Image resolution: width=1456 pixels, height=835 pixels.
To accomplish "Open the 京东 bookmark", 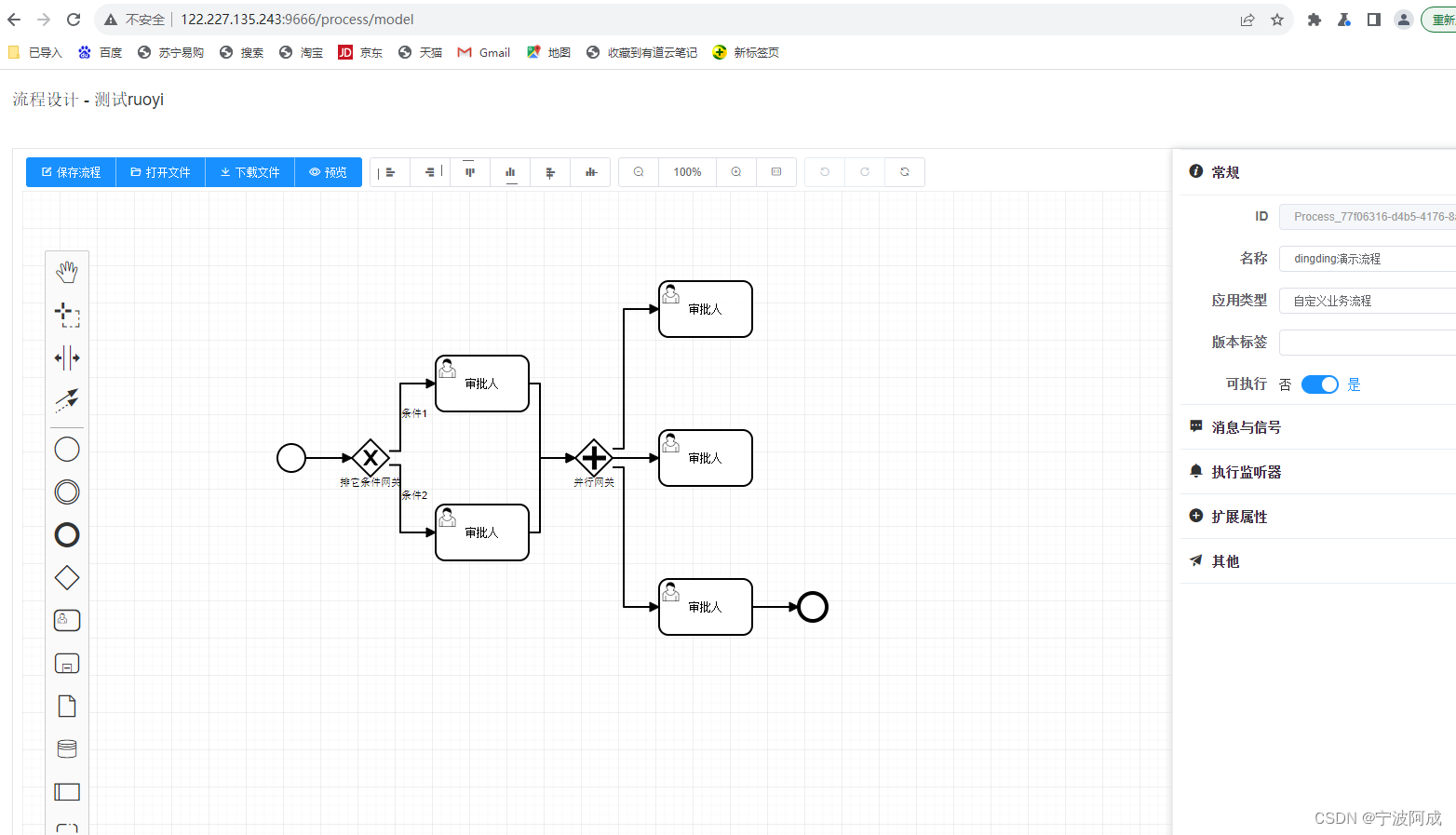I will pyautogui.click(x=360, y=53).
